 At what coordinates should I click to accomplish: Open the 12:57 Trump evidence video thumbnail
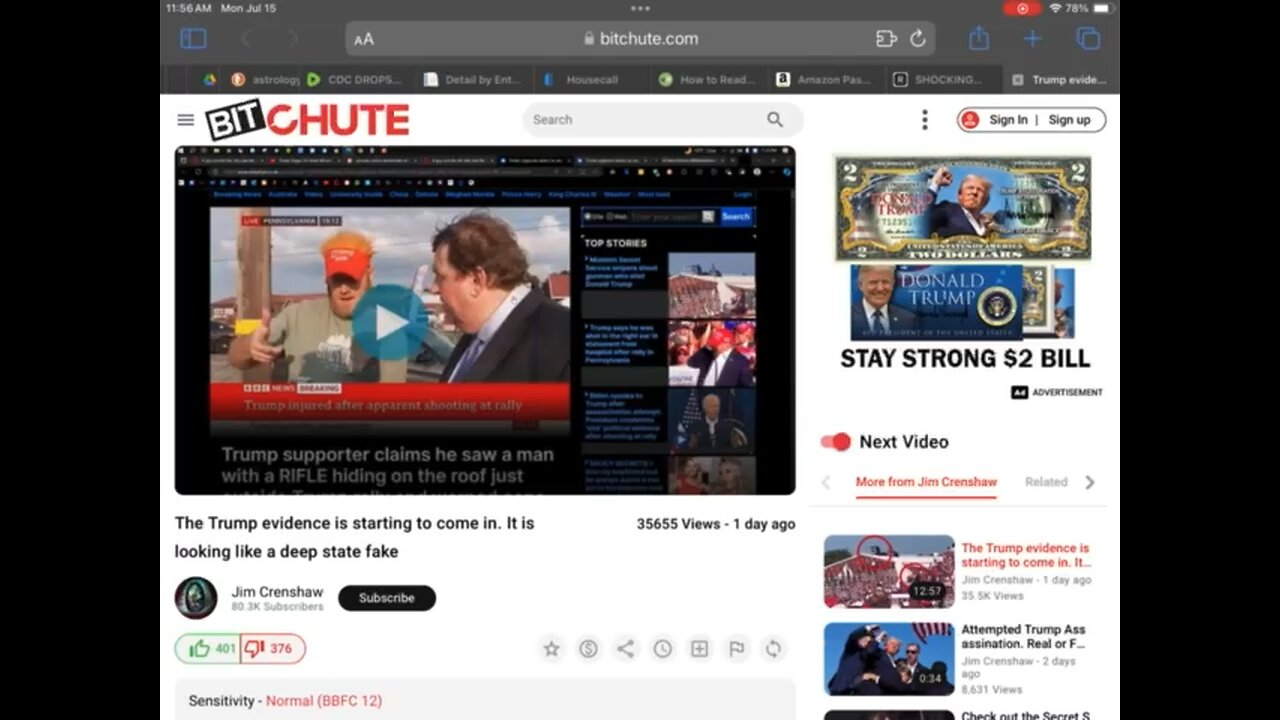coord(889,572)
